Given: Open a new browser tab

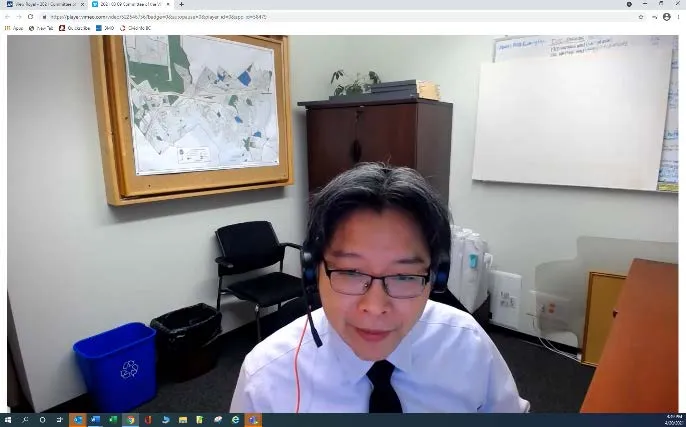Looking at the screenshot, I should pyautogui.click(x=181, y=4).
